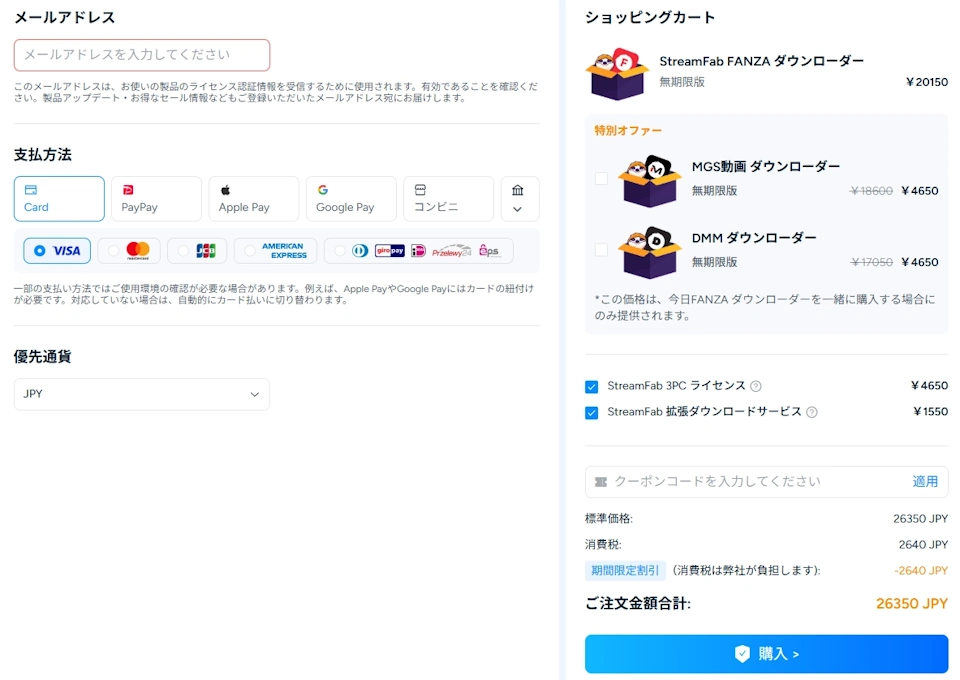Viewport: 960px width, 680px height.
Task: Click the VISA logo
Action: point(67,251)
